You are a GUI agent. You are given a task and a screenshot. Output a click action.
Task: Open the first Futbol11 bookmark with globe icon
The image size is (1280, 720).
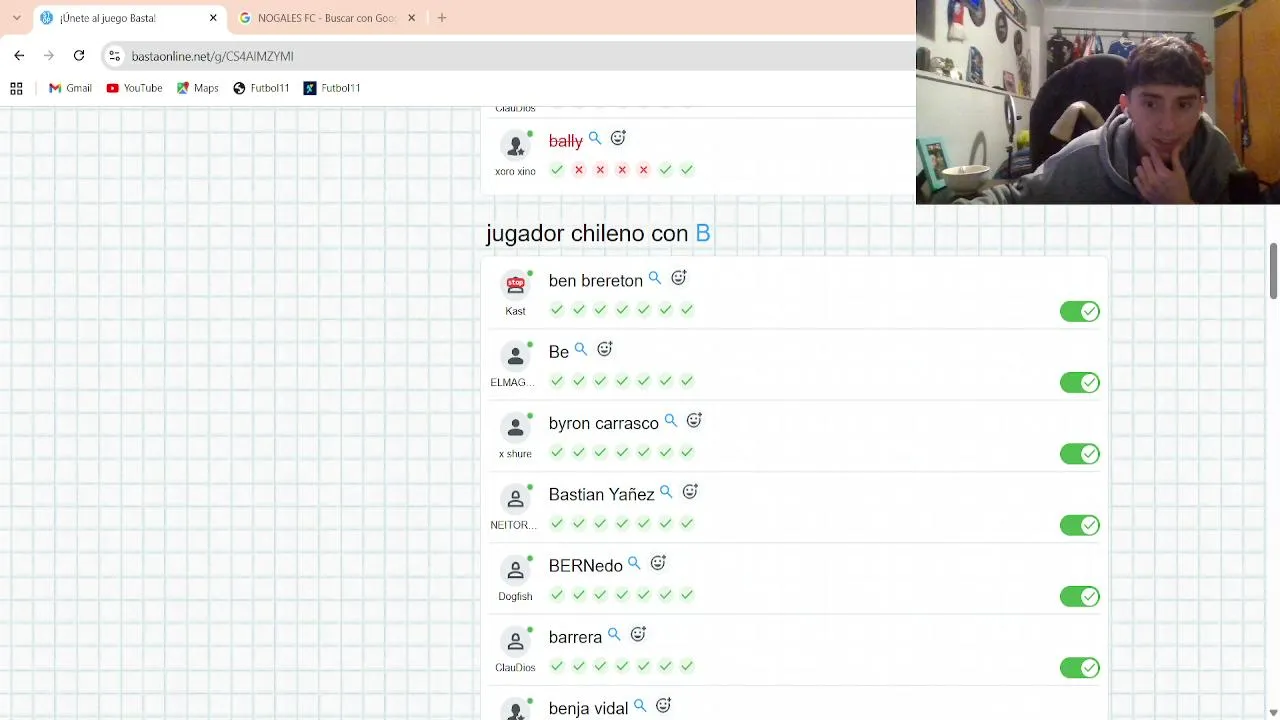point(261,88)
